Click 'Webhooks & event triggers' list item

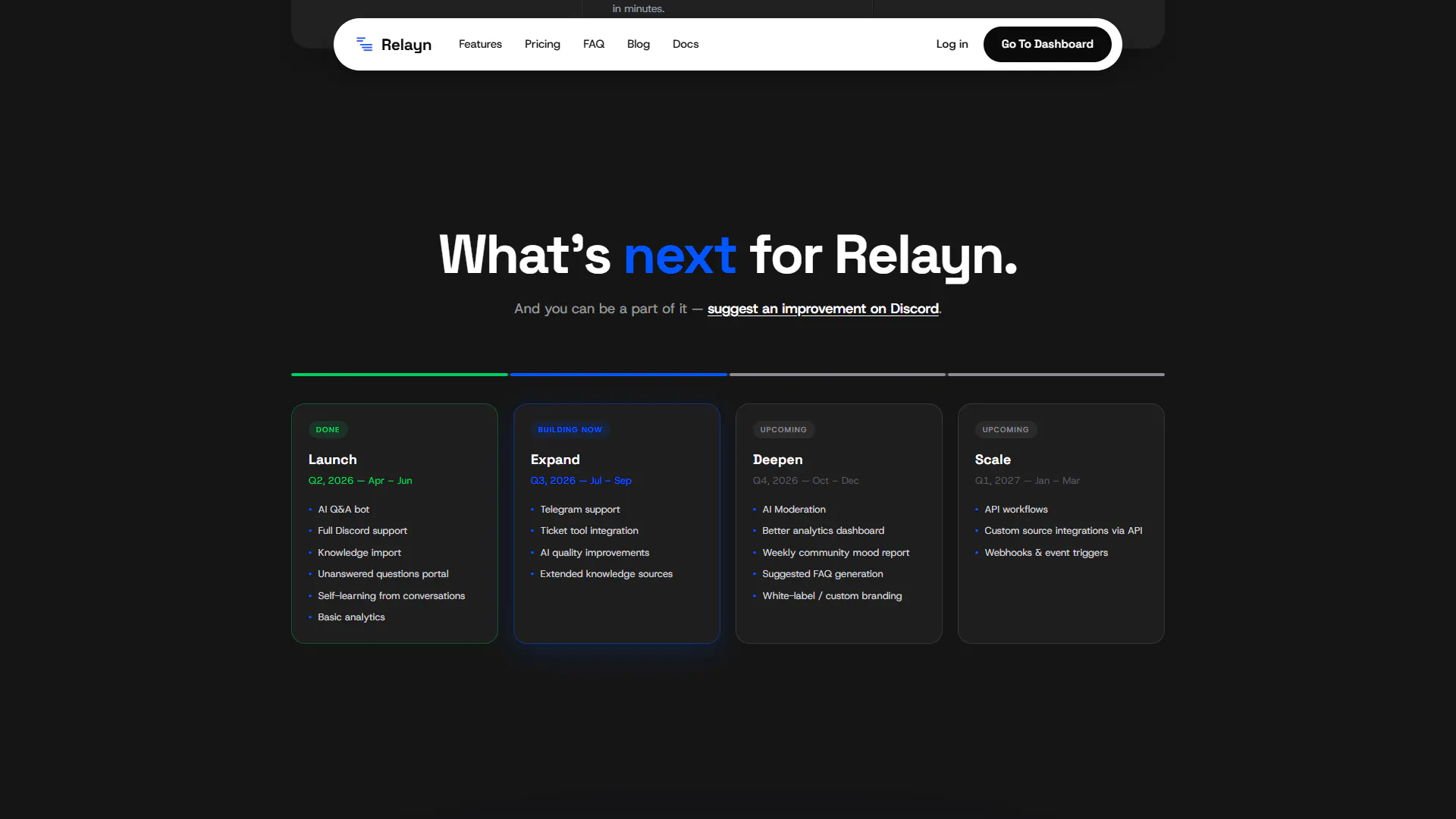coord(1046,553)
